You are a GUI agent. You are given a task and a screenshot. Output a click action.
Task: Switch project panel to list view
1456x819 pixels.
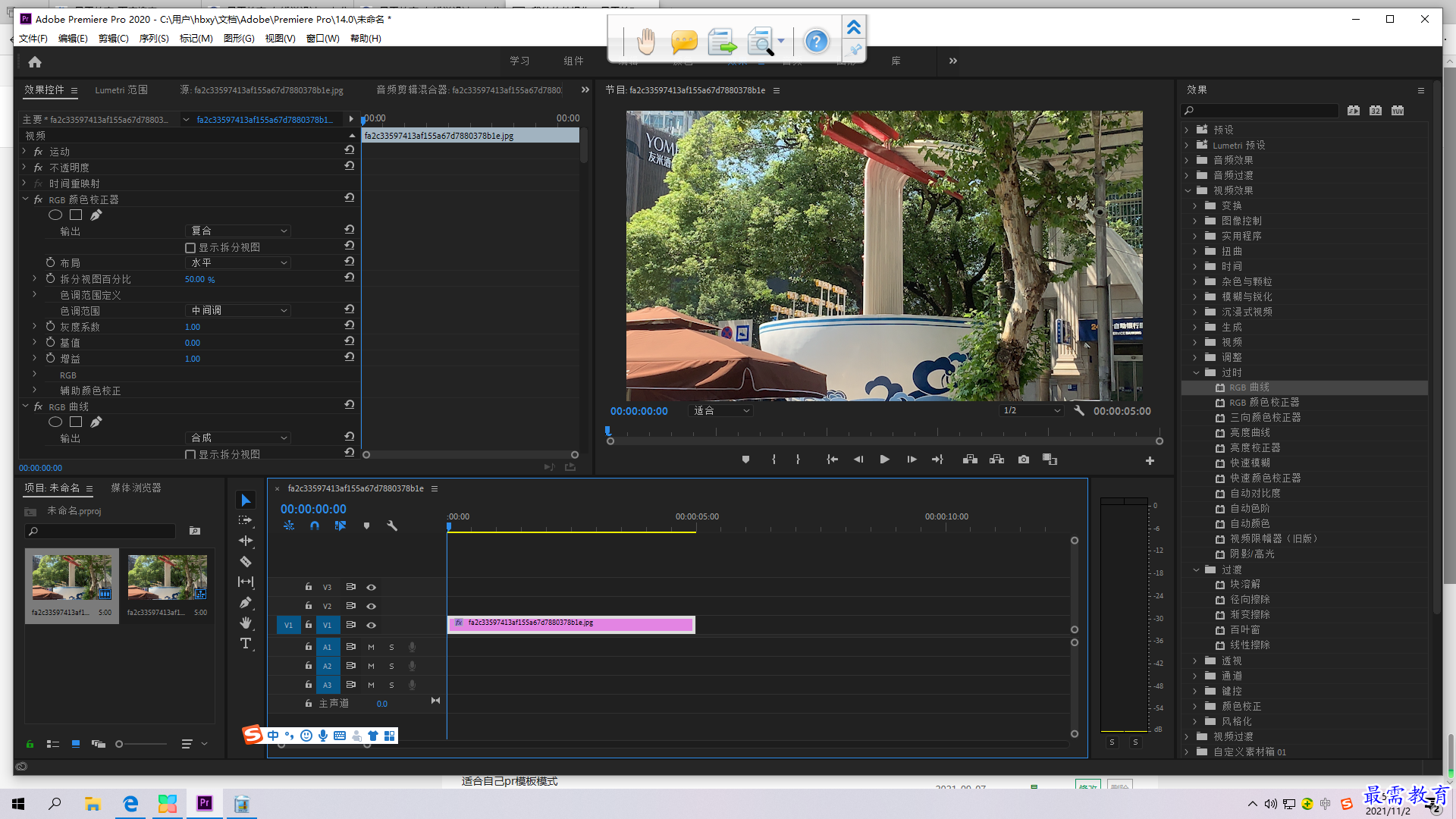pos(53,744)
